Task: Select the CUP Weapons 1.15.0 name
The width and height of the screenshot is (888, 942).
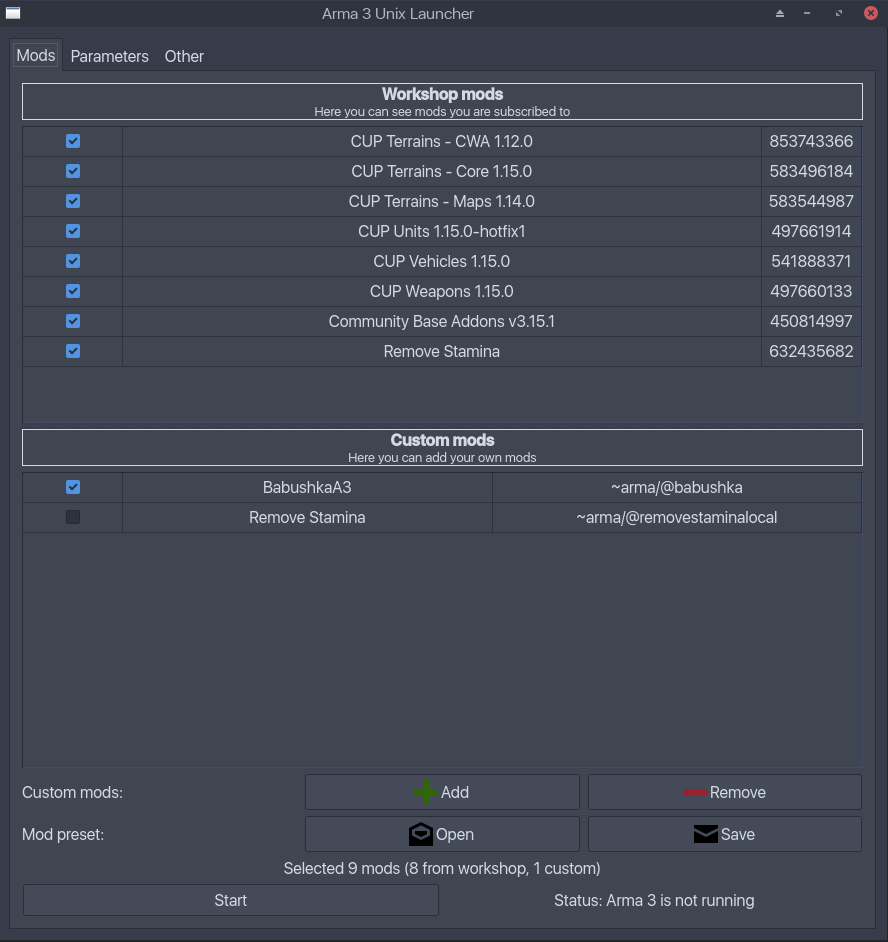Action: (442, 291)
